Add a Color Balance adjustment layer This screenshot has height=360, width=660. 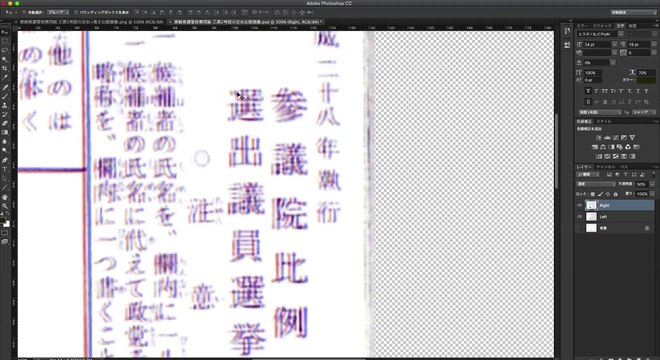(603, 147)
